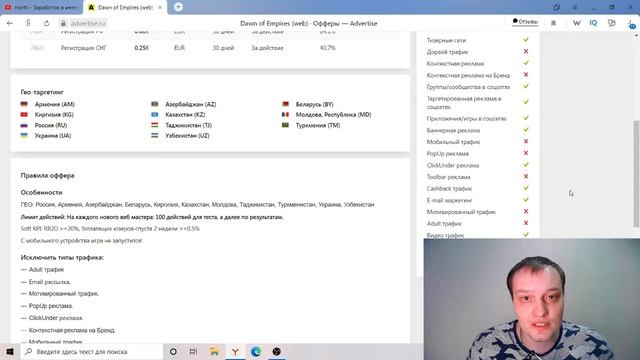
Task: Click the Kyrgyzstan flag icon
Action: click(x=24, y=115)
